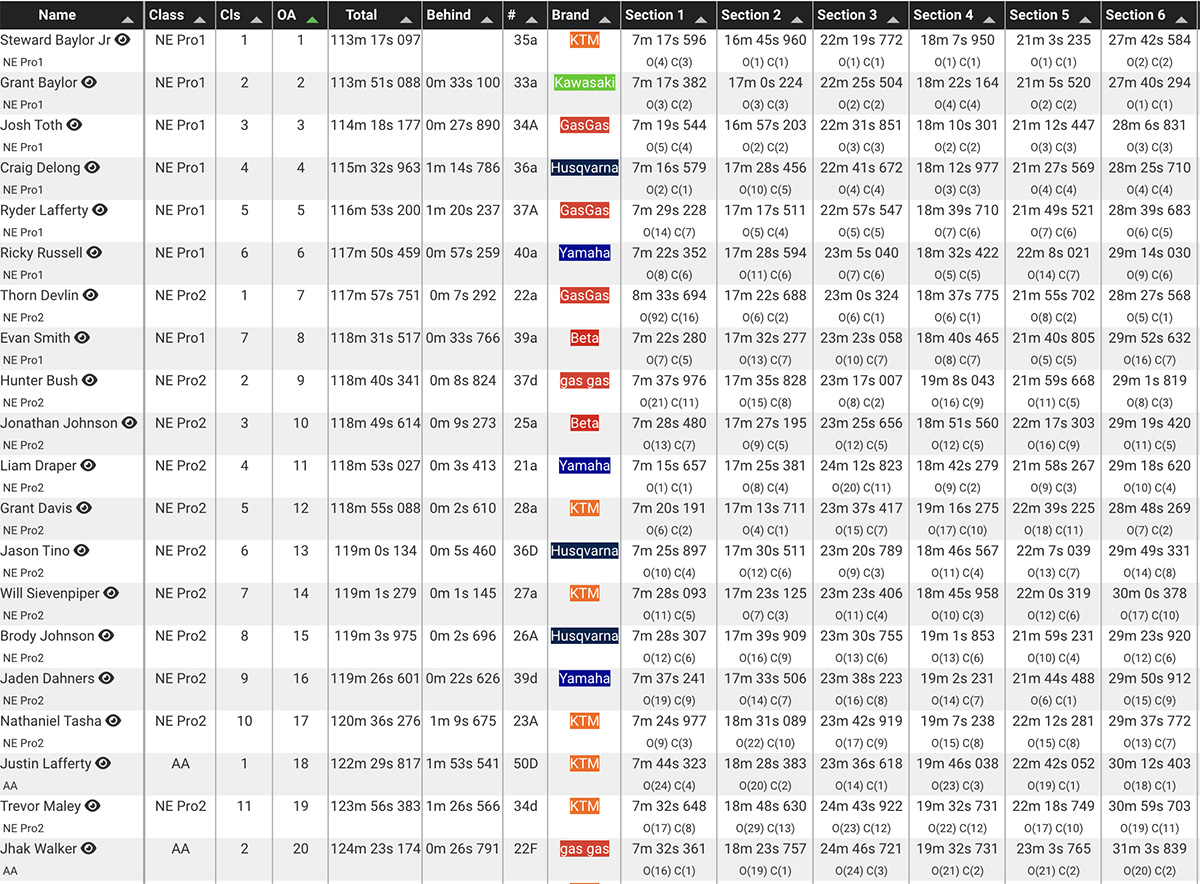
Task: Click the GasGas badge in Josh Toth's row
Action: tap(584, 126)
